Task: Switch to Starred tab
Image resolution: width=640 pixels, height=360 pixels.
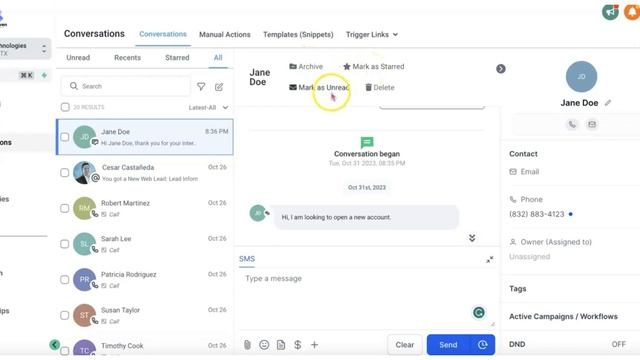Action: click(177, 58)
